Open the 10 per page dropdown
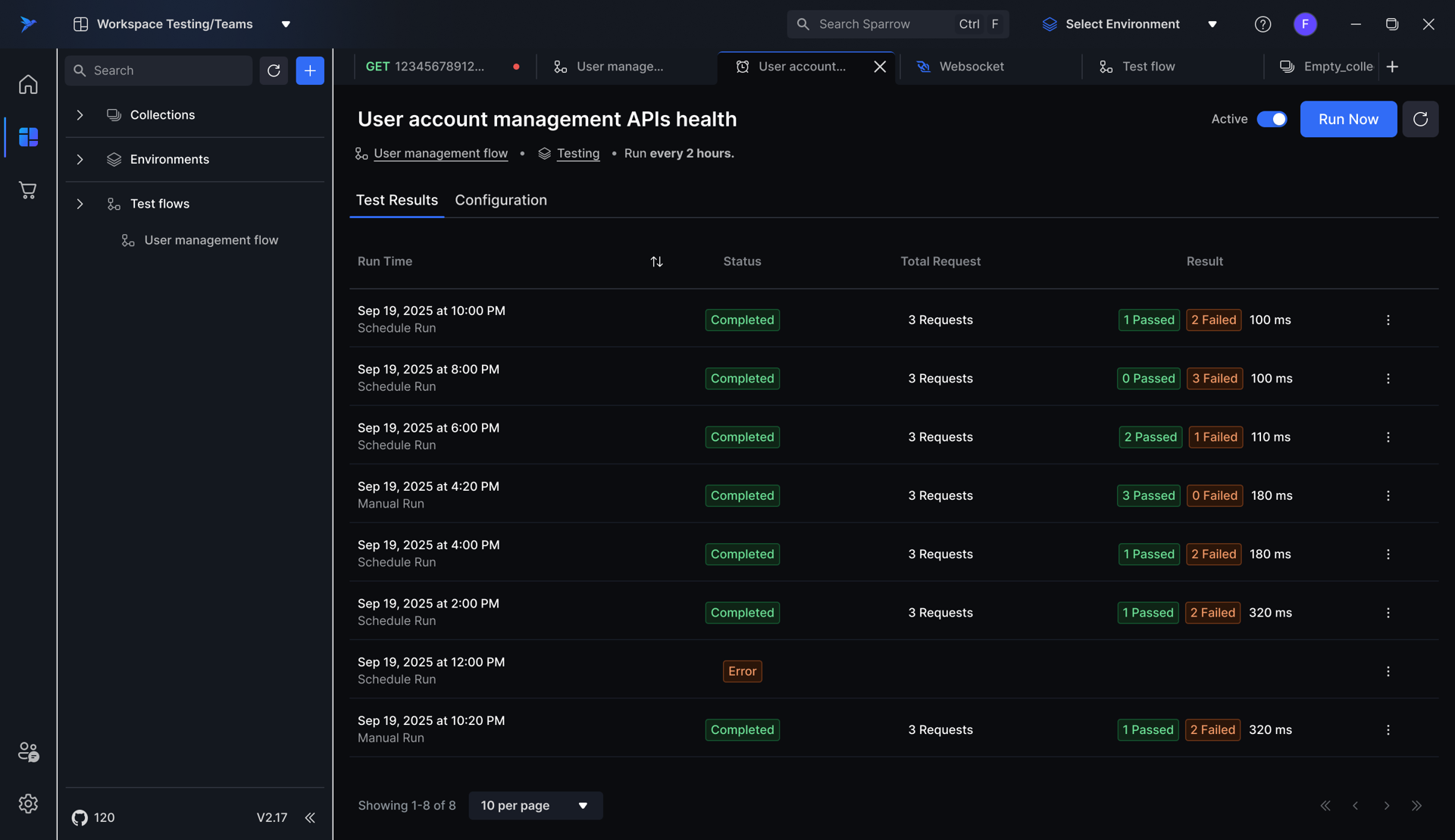 [x=535, y=805]
